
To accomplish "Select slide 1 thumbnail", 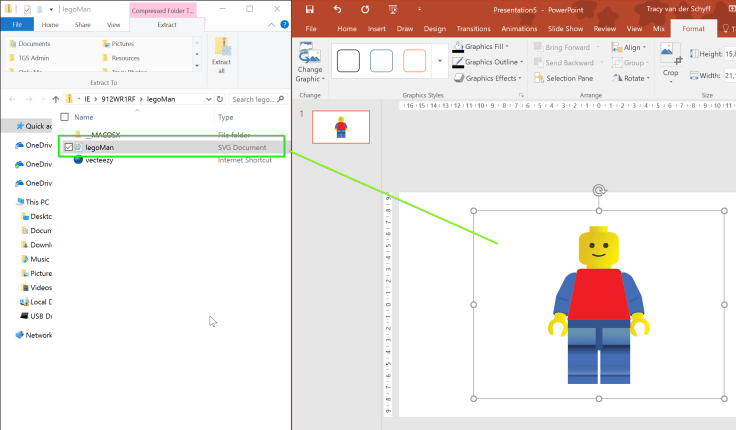I will point(340,127).
